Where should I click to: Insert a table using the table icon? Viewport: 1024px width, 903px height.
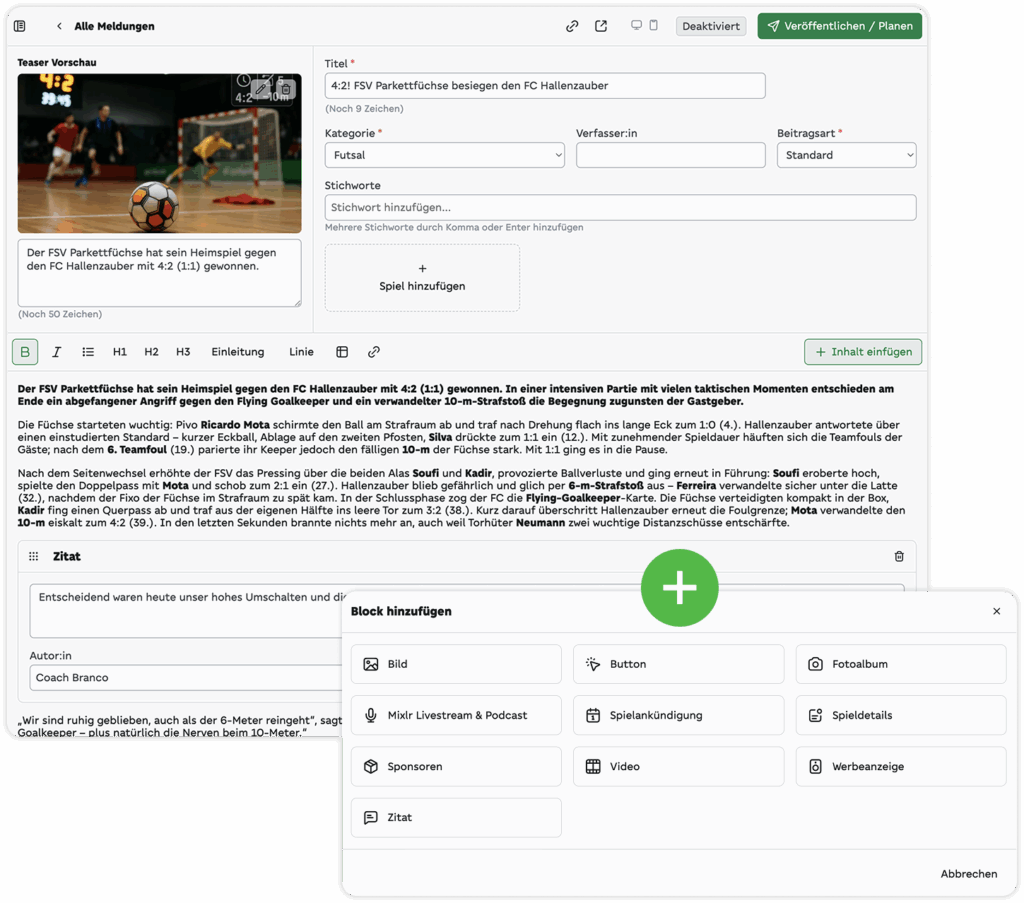(342, 352)
